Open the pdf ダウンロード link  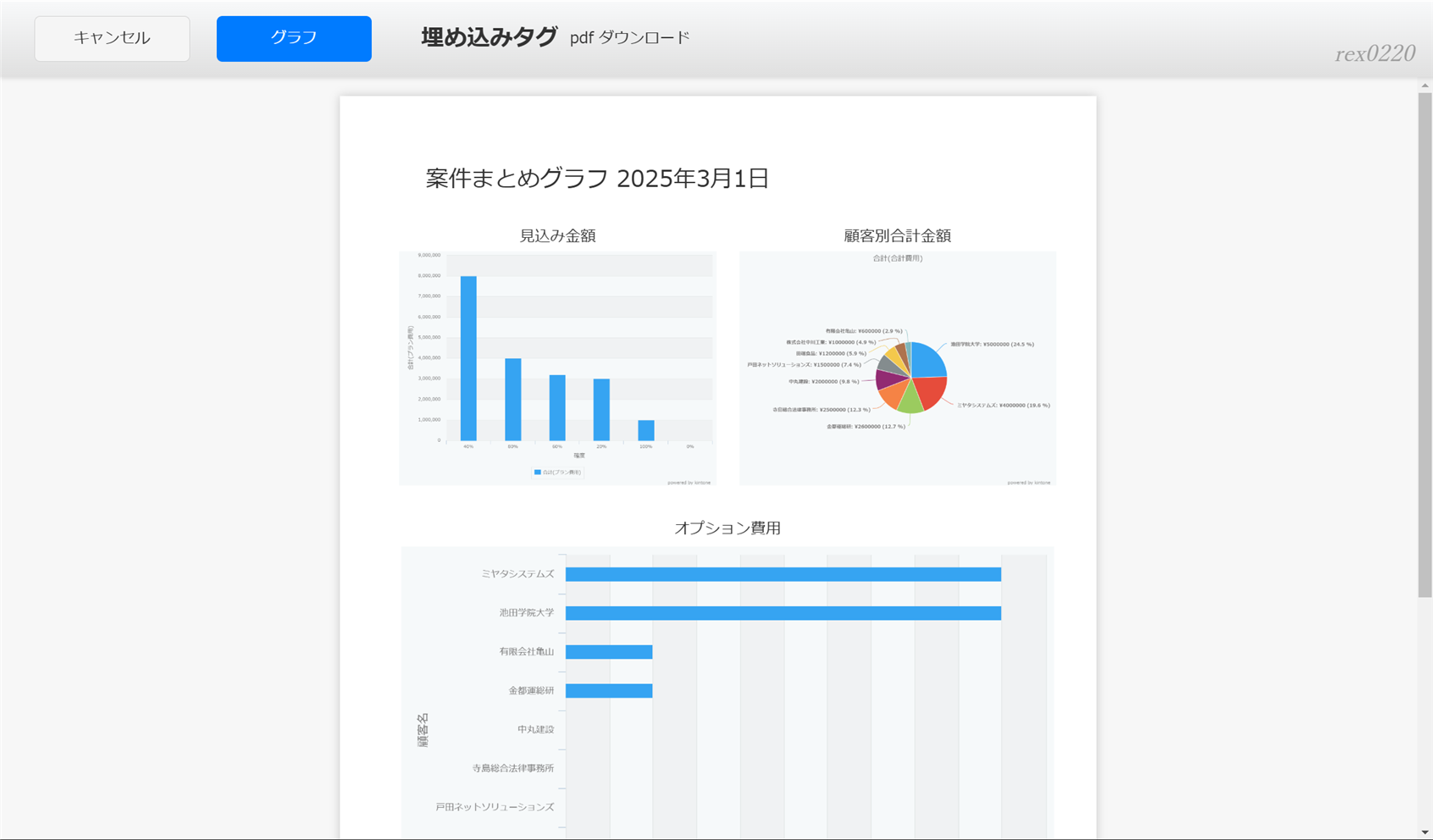click(630, 38)
